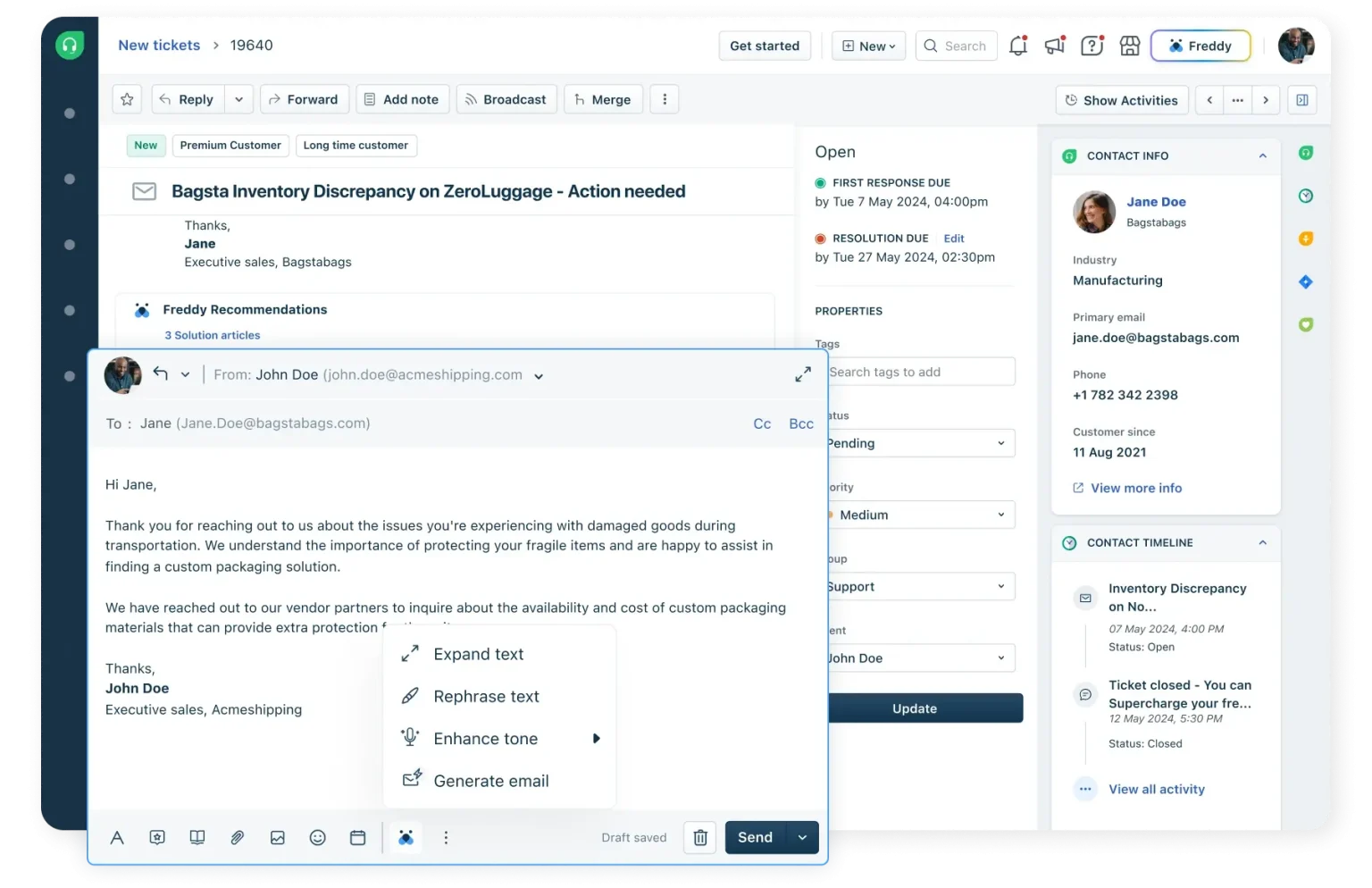
Task: Insert image using the picture icon
Action: tap(278, 837)
